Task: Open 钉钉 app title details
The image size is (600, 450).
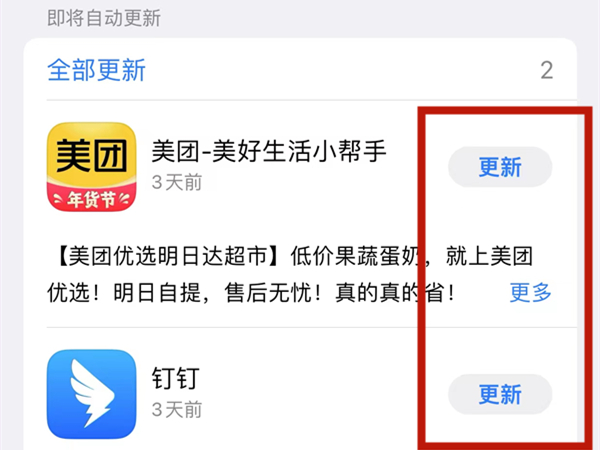Action: pyautogui.click(x=176, y=378)
